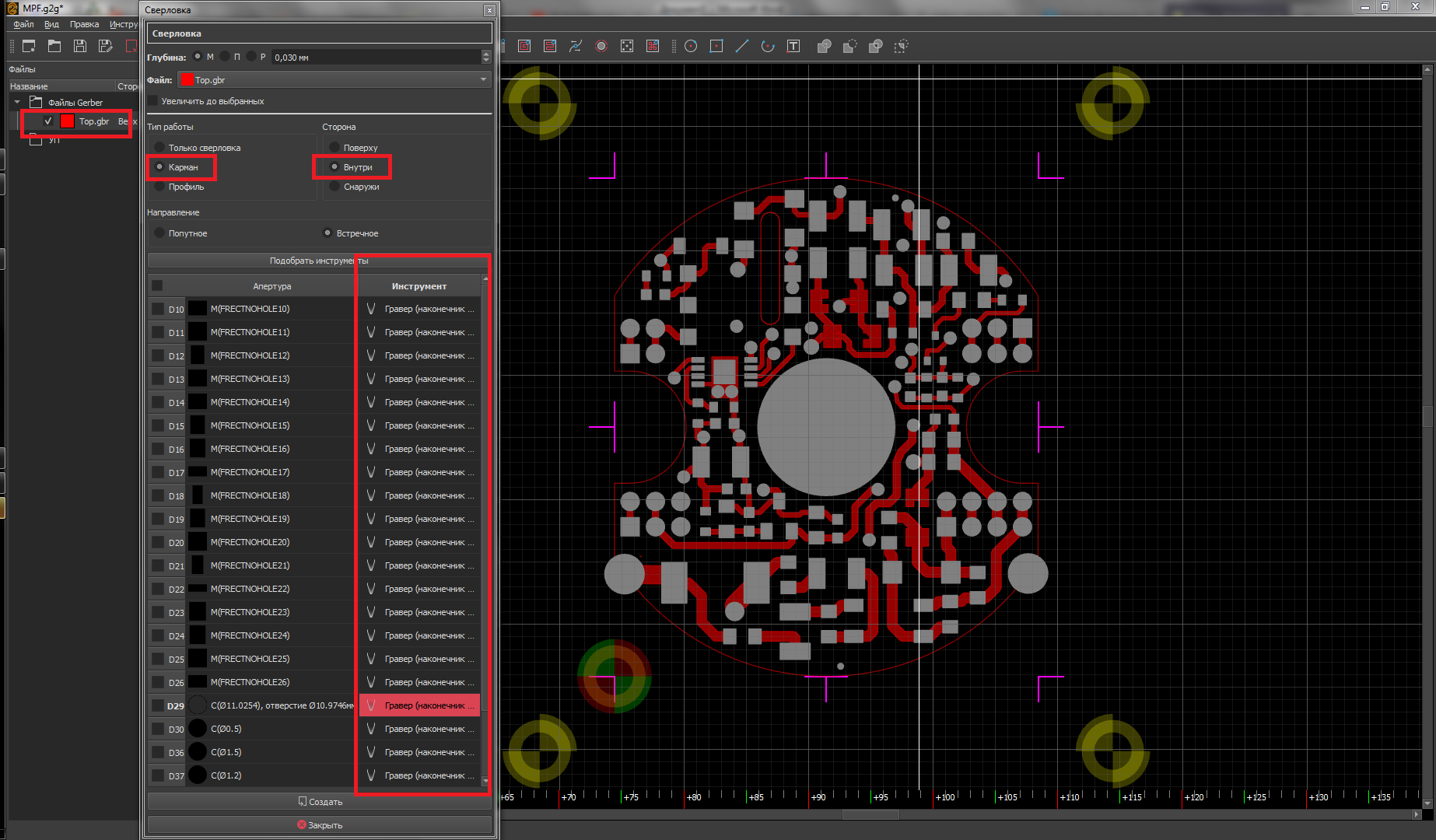1436x840 pixels.
Task: Click the aperture swatch for D29
Action: (x=198, y=705)
